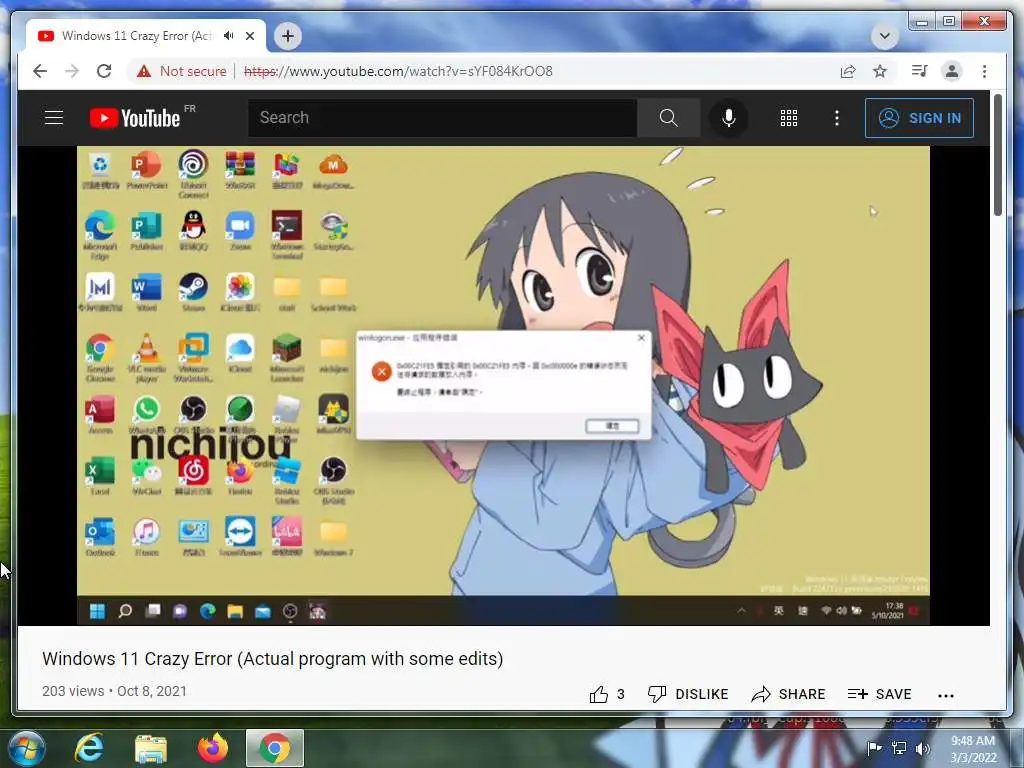Open Windows Explorer folder on taskbar
Screen dimensions: 1024x768
click(x=151, y=748)
